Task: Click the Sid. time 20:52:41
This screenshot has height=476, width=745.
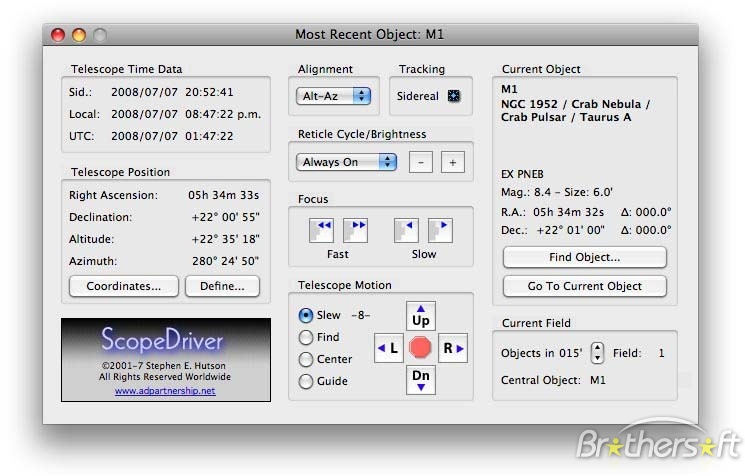Action: coord(209,92)
